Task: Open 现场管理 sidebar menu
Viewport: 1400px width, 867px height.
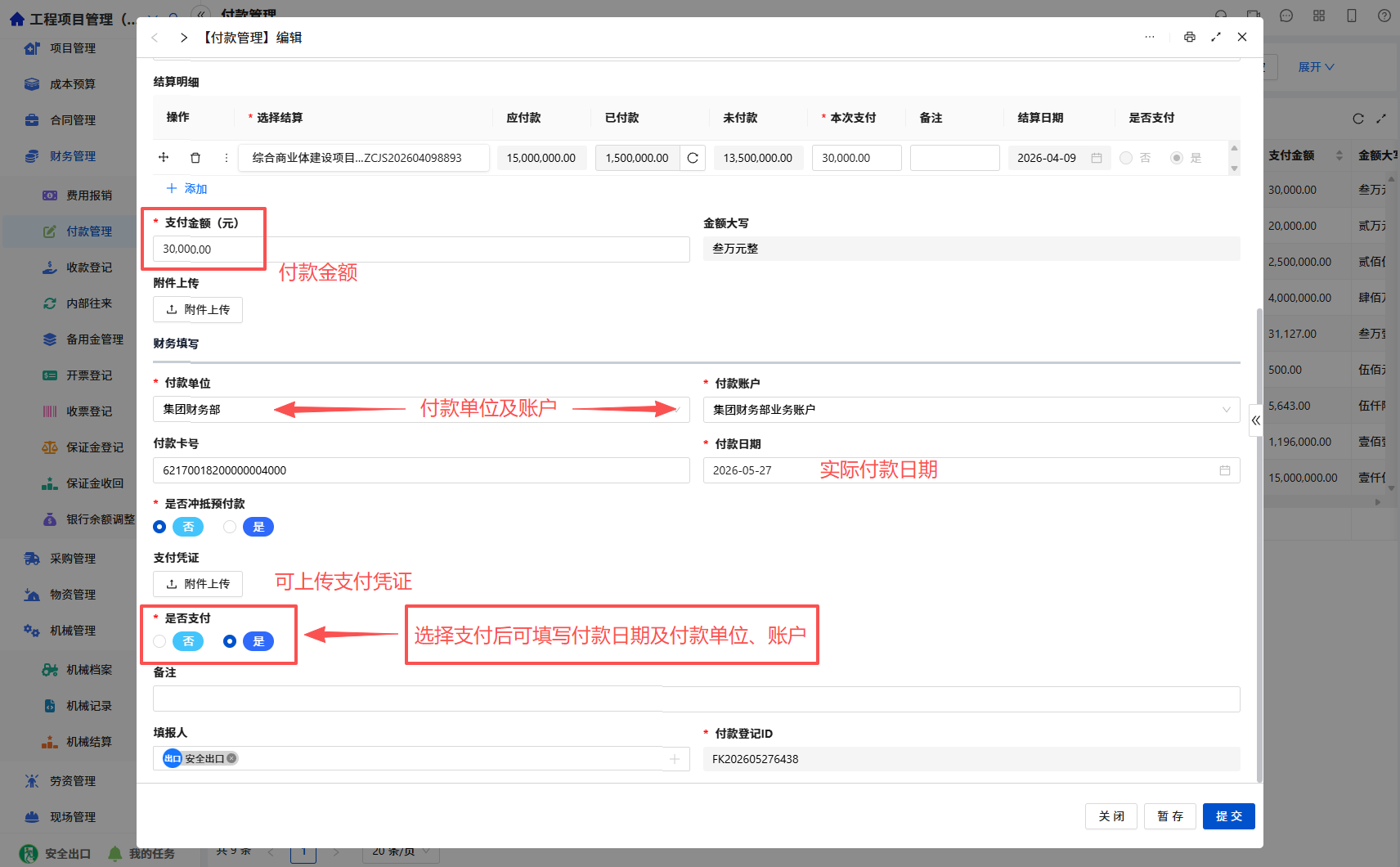Action: [x=72, y=817]
